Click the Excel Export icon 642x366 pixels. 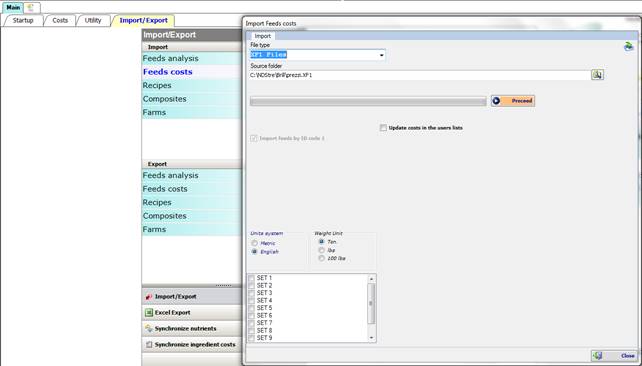coord(149,312)
